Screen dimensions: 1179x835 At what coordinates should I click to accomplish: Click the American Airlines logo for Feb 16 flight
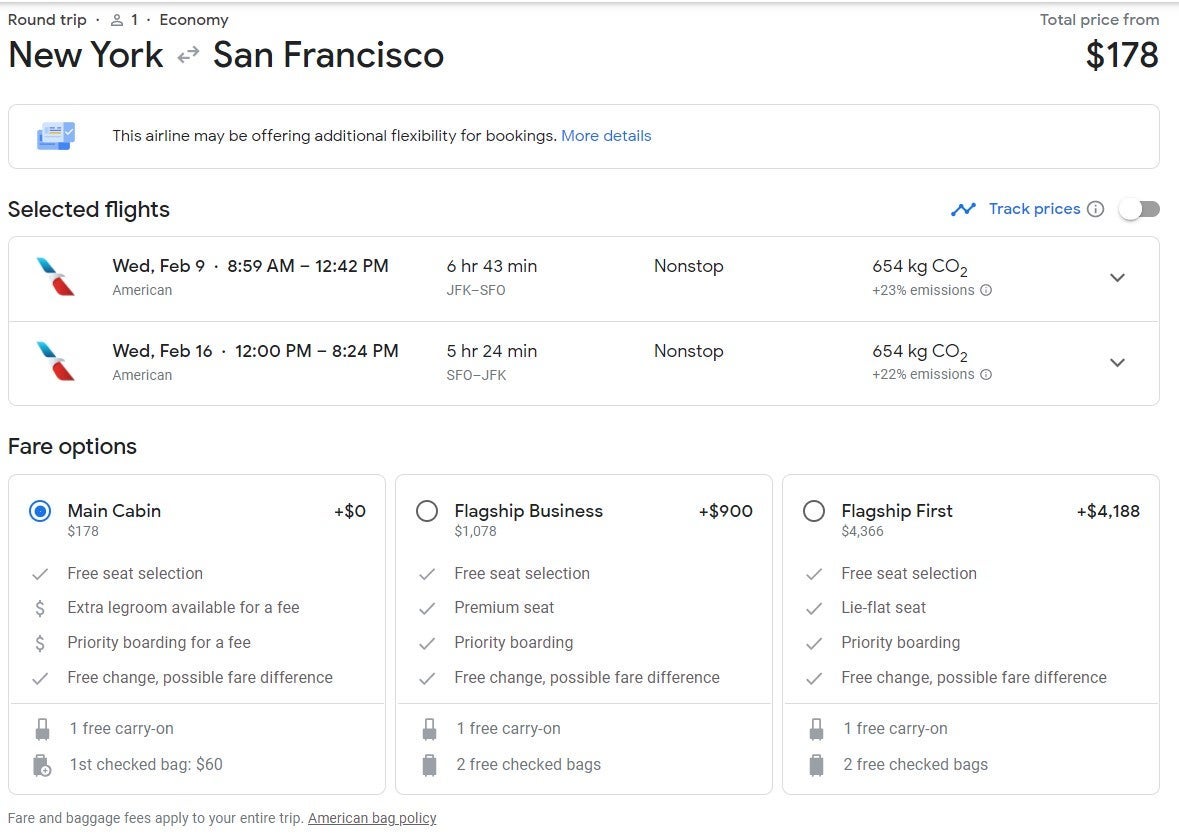[x=56, y=361]
